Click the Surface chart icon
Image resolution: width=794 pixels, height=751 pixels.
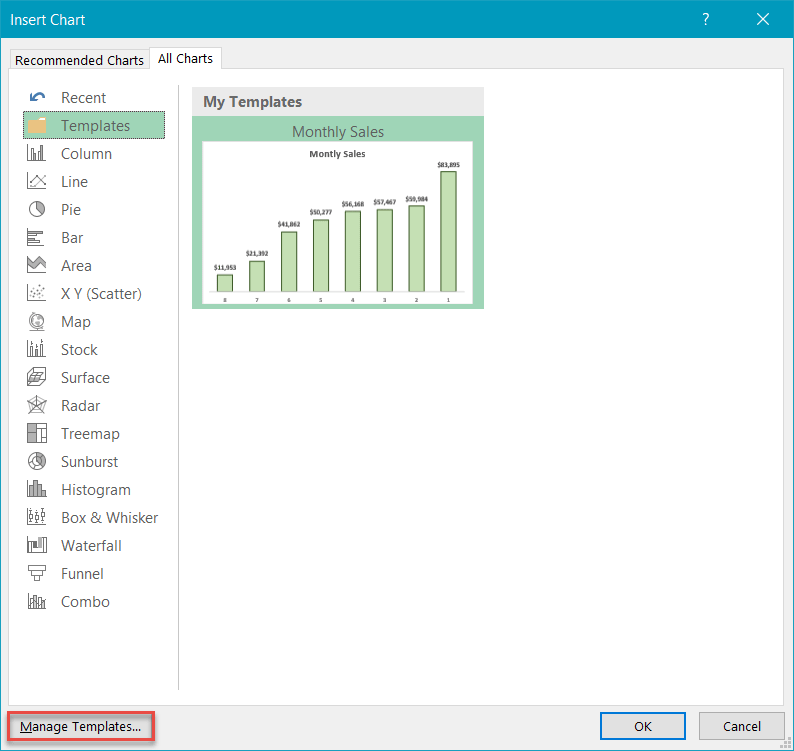(x=36, y=377)
